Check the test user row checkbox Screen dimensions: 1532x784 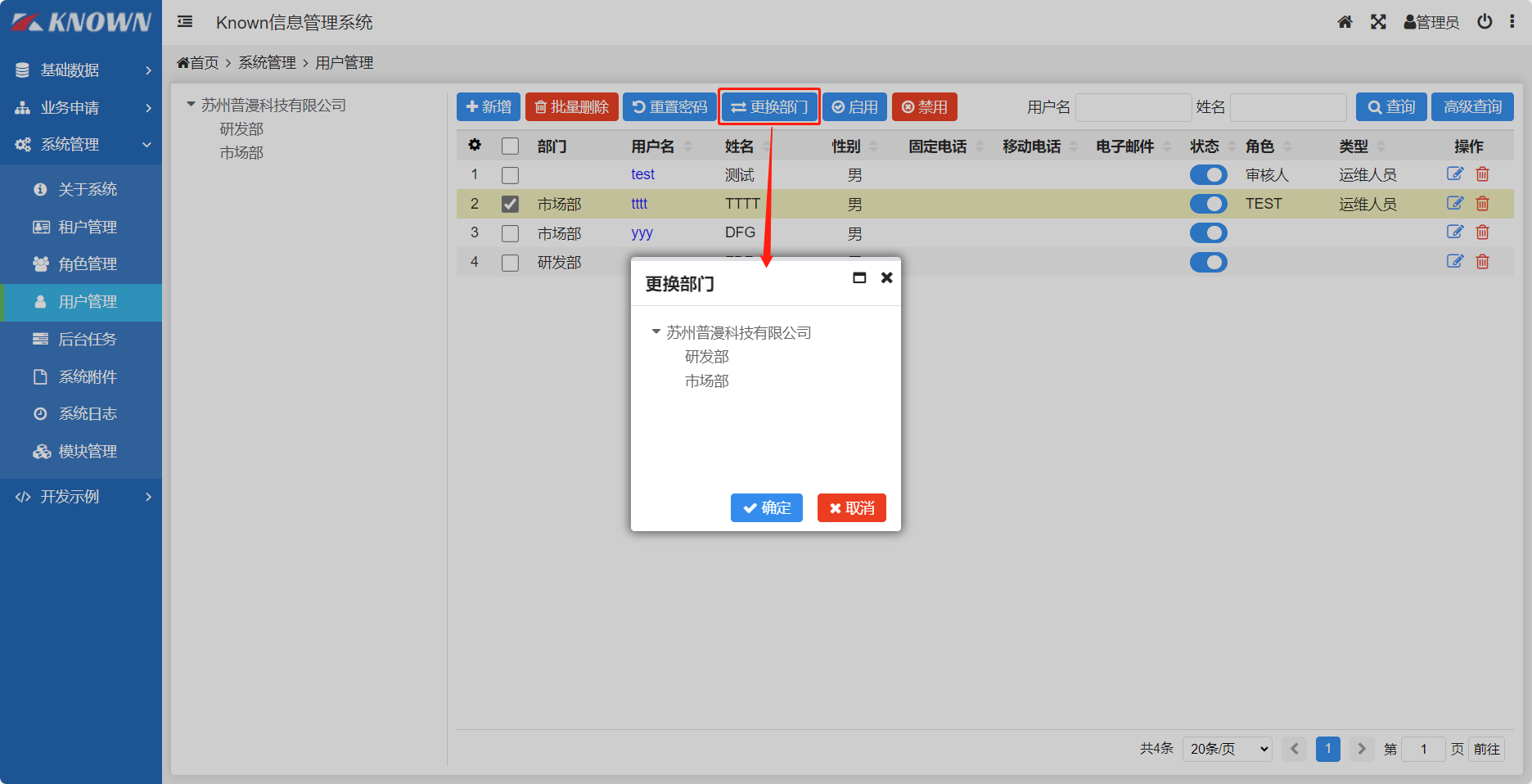[x=510, y=175]
